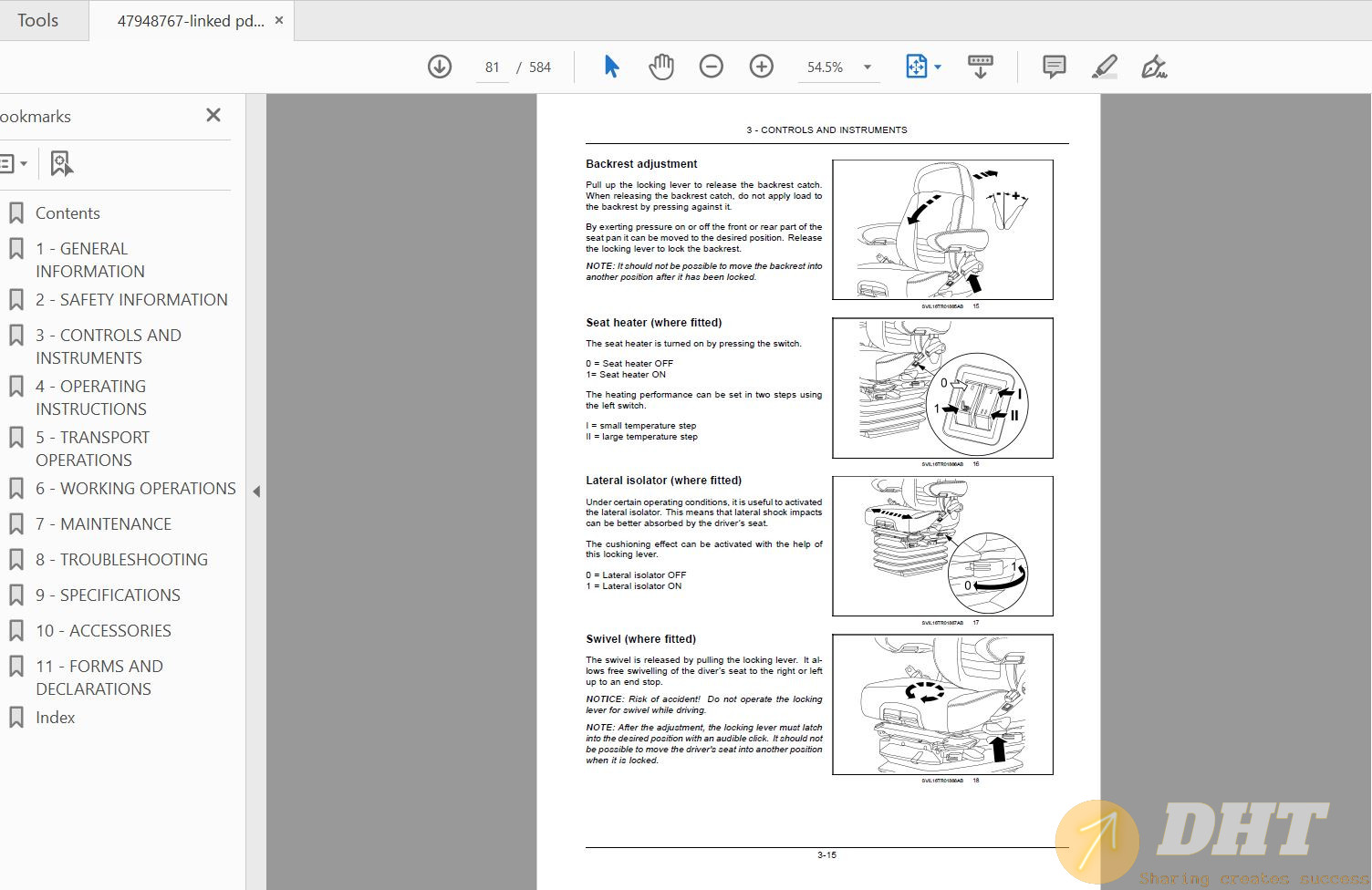Screen dimensions: 1372x890
Task: Collapse the bookmarks side panel arrow
Action: coord(256,492)
